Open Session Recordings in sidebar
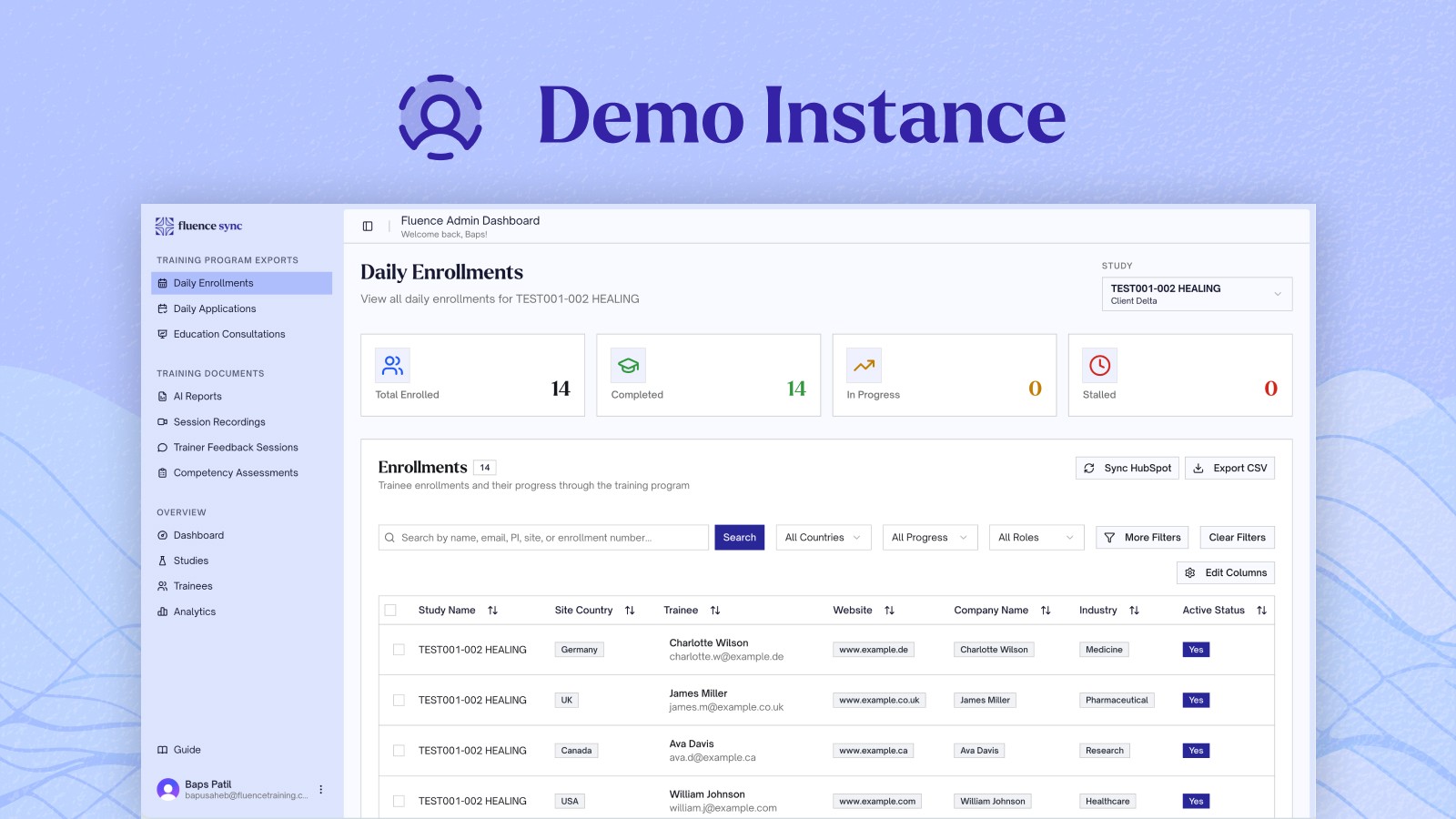Screen dimensions: 1456x819 click(x=242, y=422)
